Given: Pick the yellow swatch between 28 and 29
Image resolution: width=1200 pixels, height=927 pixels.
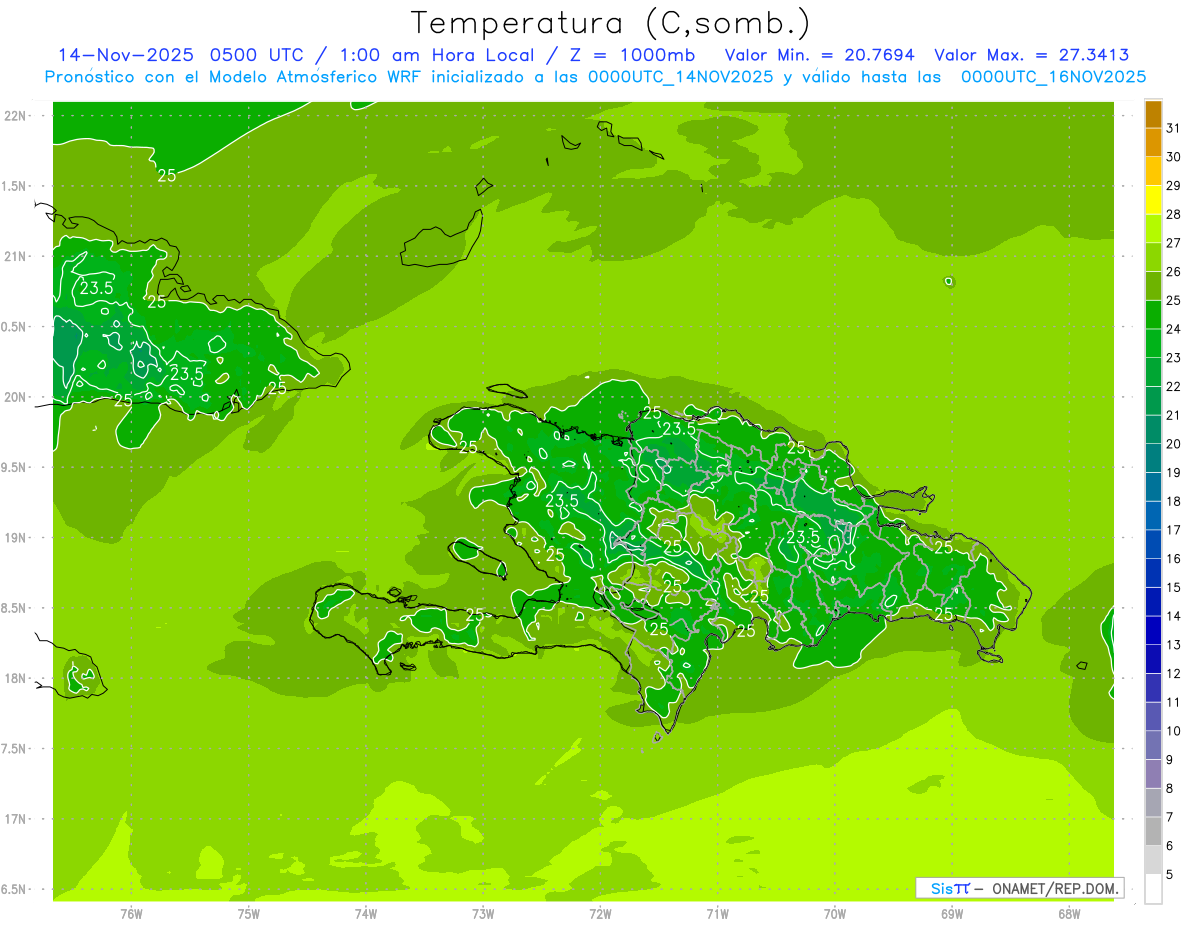Looking at the screenshot, I should pyautogui.click(x=1153, y=200).
